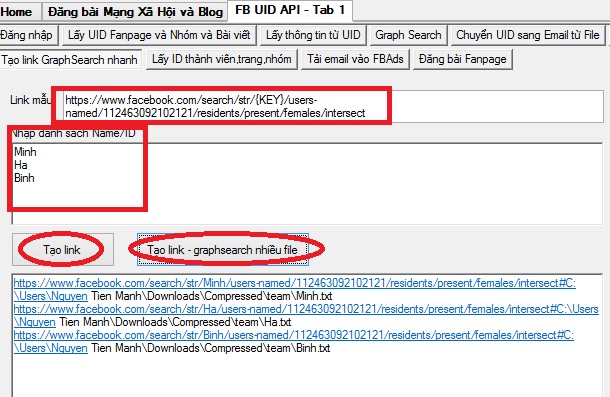Open the generated Binh search link
Viewport: 610px width, 397px height.
294,335
